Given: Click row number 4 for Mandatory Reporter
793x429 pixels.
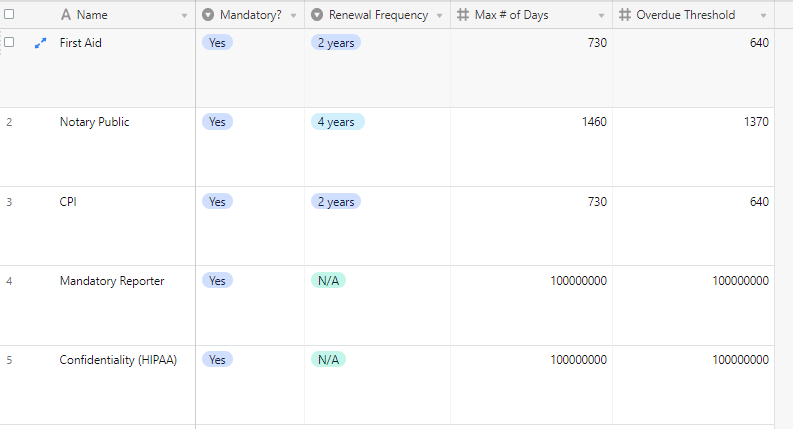Looking at the screenshot, I should click(x=9, y=281).
